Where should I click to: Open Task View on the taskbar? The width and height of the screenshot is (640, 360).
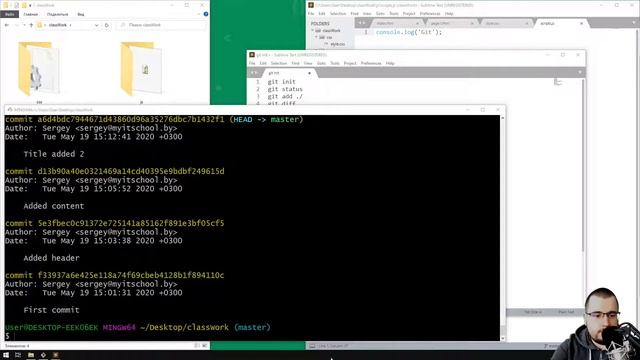point(18,355)
